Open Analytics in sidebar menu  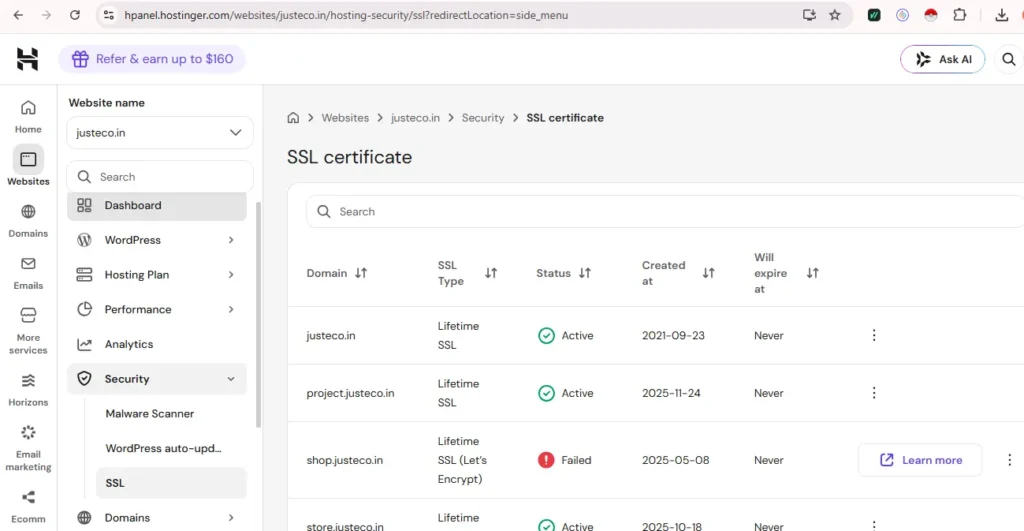(157, 344)
